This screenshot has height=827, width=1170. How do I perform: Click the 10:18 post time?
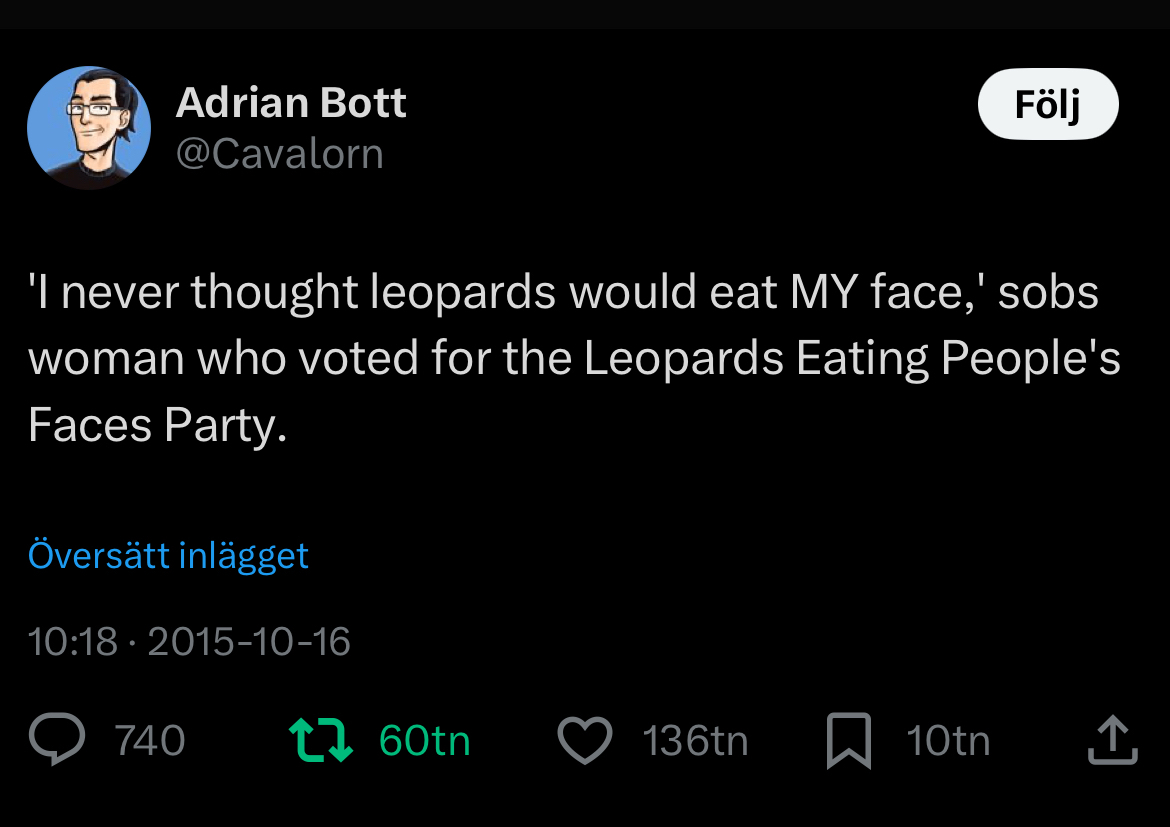[73, 641]
